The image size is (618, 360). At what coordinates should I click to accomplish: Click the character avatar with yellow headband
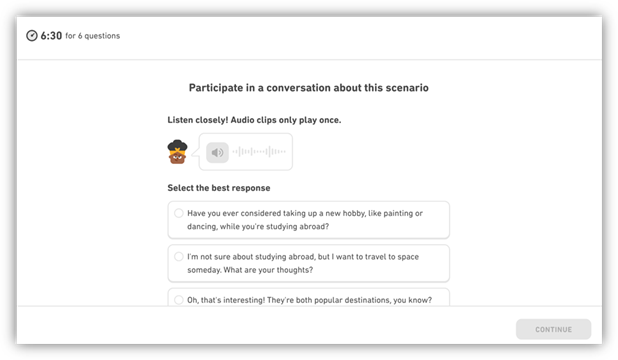(x=177, y=152)
